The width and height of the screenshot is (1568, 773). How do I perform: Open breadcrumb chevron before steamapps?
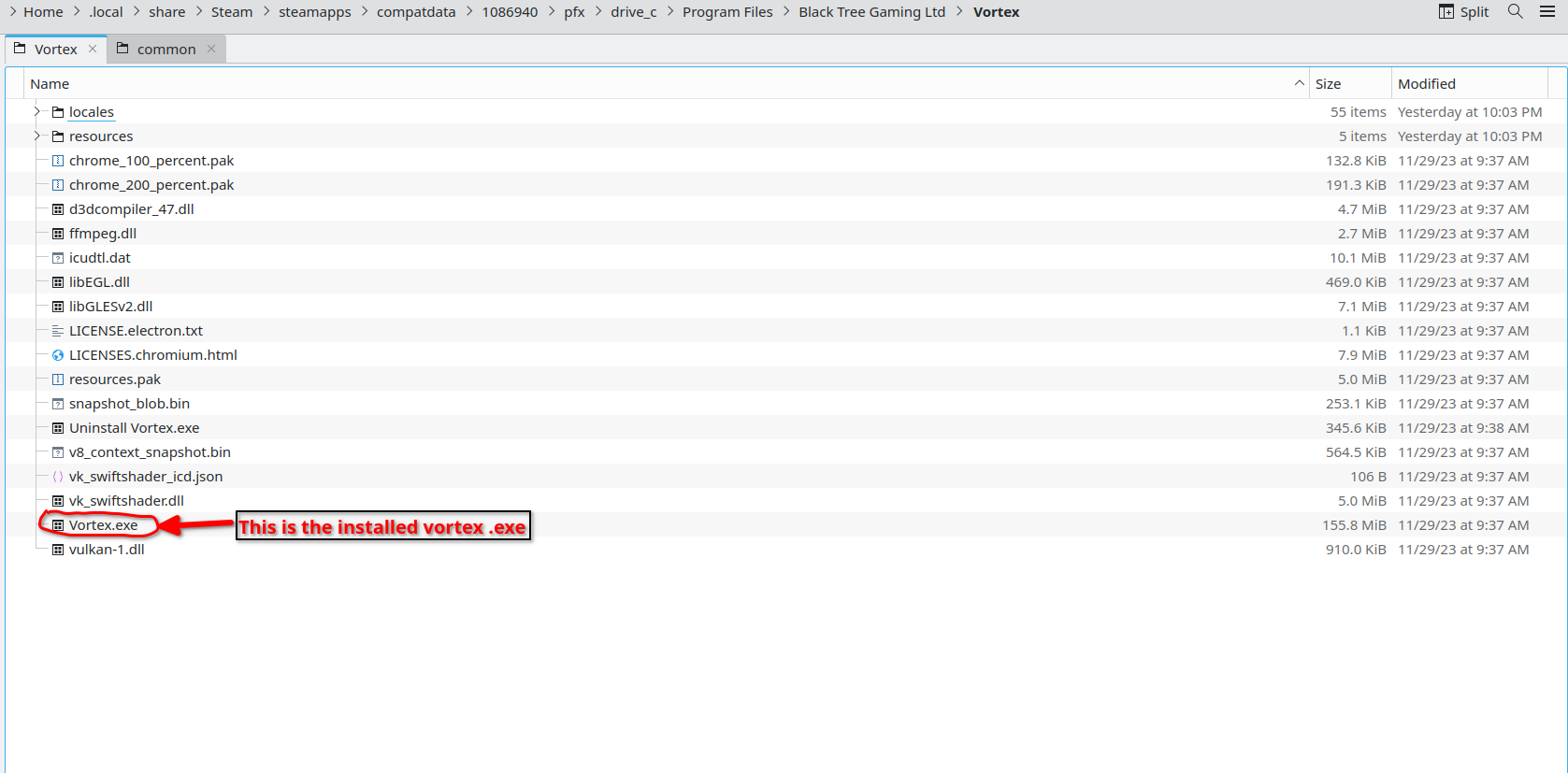[266, 11]
